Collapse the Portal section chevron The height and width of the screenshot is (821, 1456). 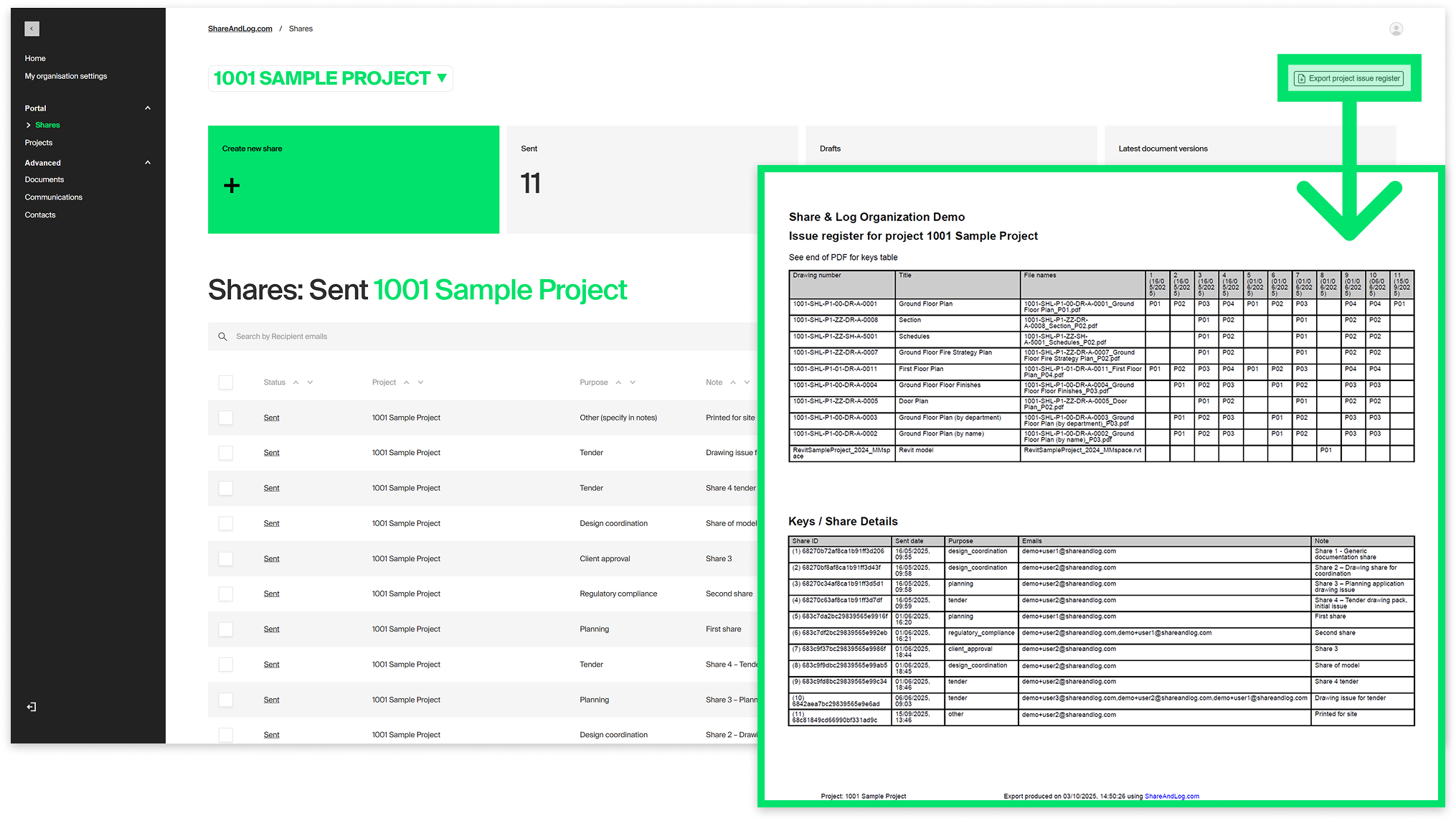pyautogui.click(x=148, y=108)
